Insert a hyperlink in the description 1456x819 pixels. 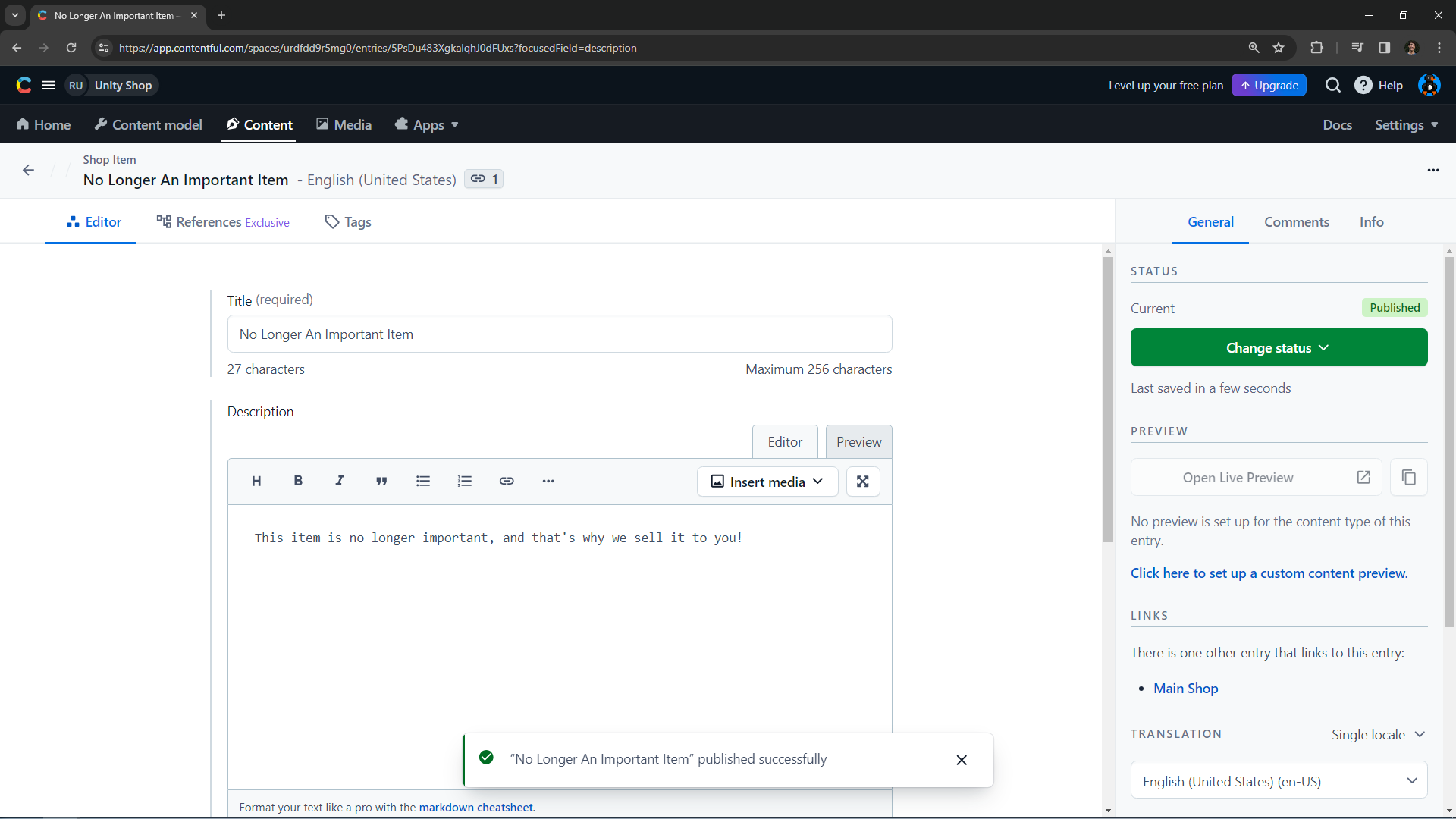pos(507,481)
